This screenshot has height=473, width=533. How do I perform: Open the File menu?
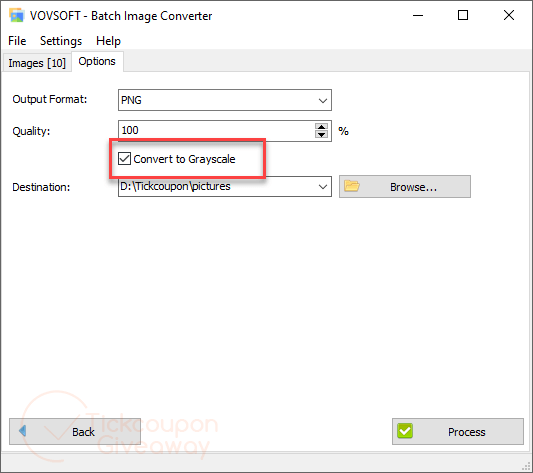tap(17, 41)
